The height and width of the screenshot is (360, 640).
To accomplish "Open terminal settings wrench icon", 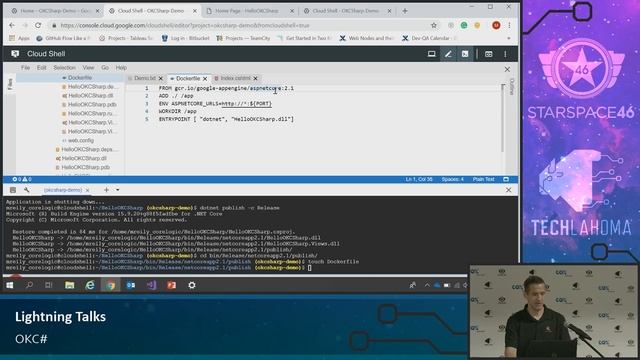I will tap(27, 190).
